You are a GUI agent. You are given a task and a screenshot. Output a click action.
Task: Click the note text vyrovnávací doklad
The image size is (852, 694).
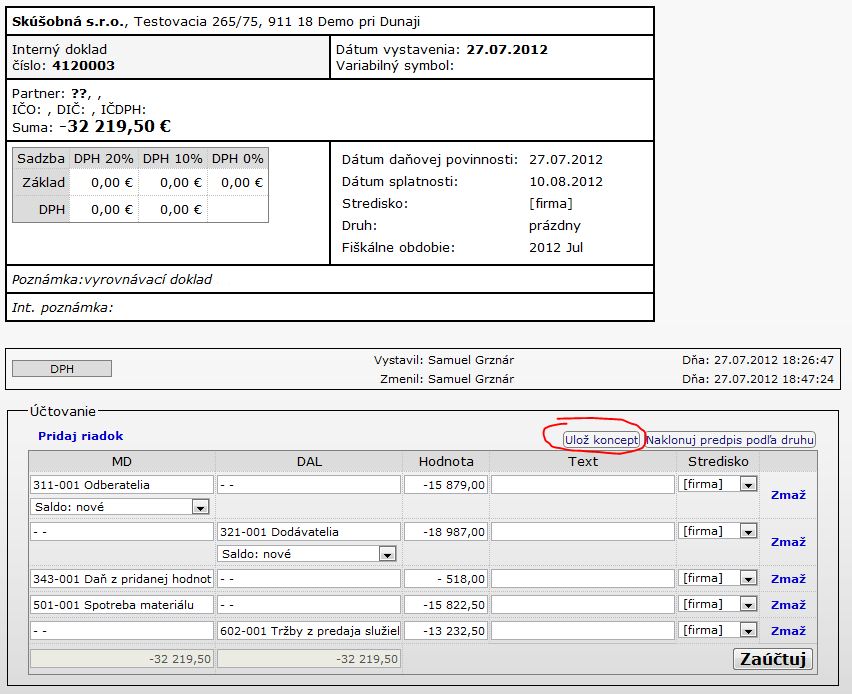148,279
